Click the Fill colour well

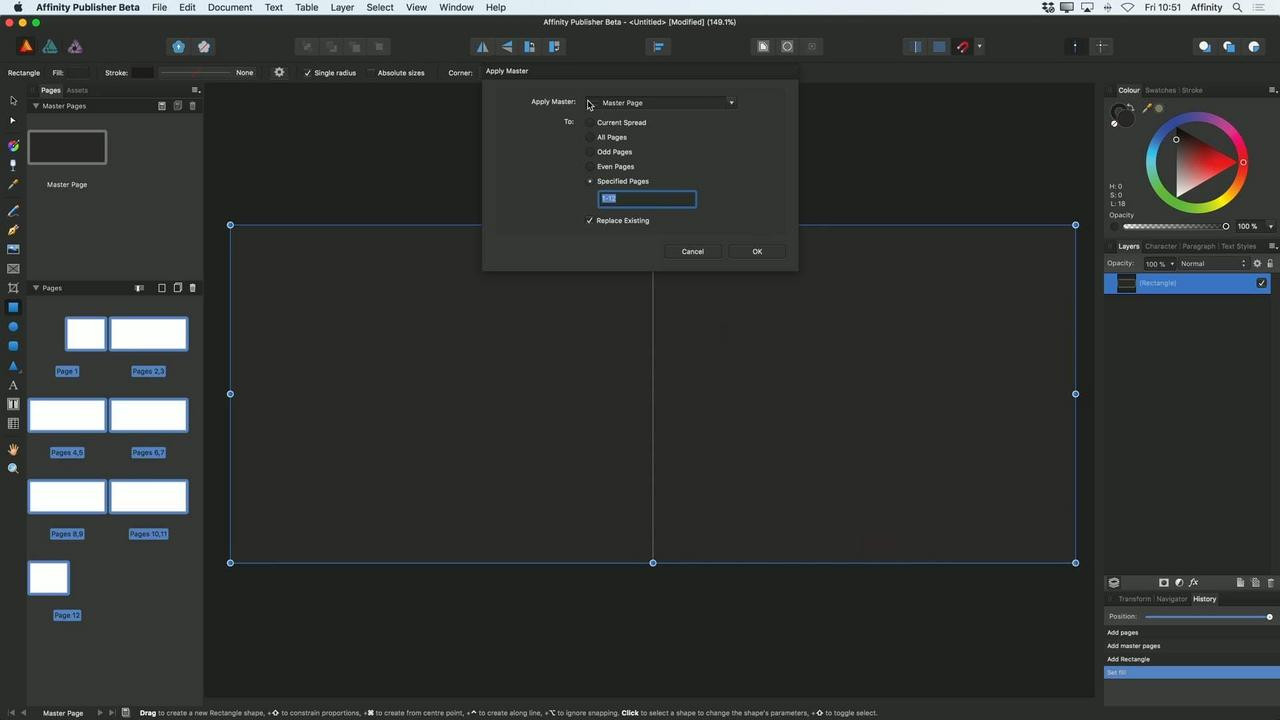pos(78,72)
